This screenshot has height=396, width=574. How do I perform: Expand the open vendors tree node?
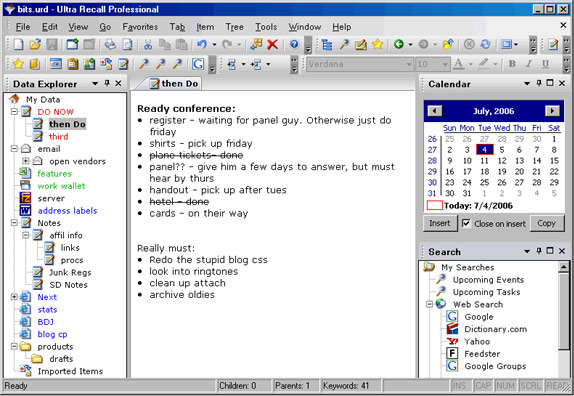(x=26, y=161)
